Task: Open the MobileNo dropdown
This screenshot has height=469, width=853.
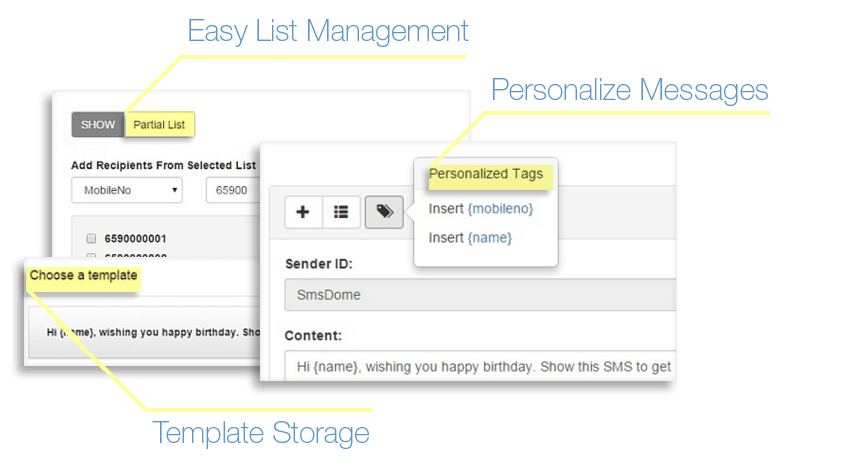Action: [127, 190]
